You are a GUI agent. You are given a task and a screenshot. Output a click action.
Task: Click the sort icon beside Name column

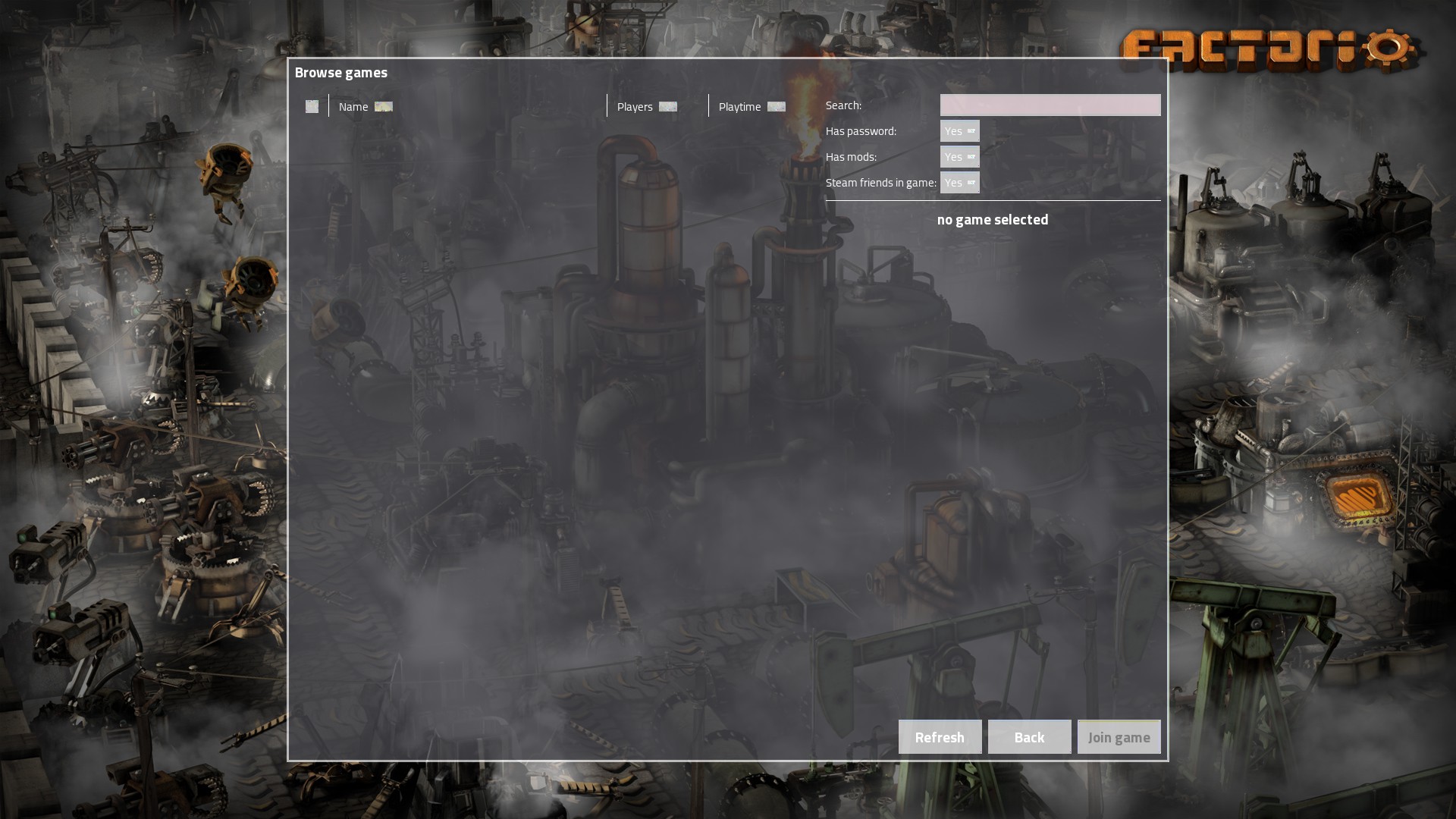384,107
